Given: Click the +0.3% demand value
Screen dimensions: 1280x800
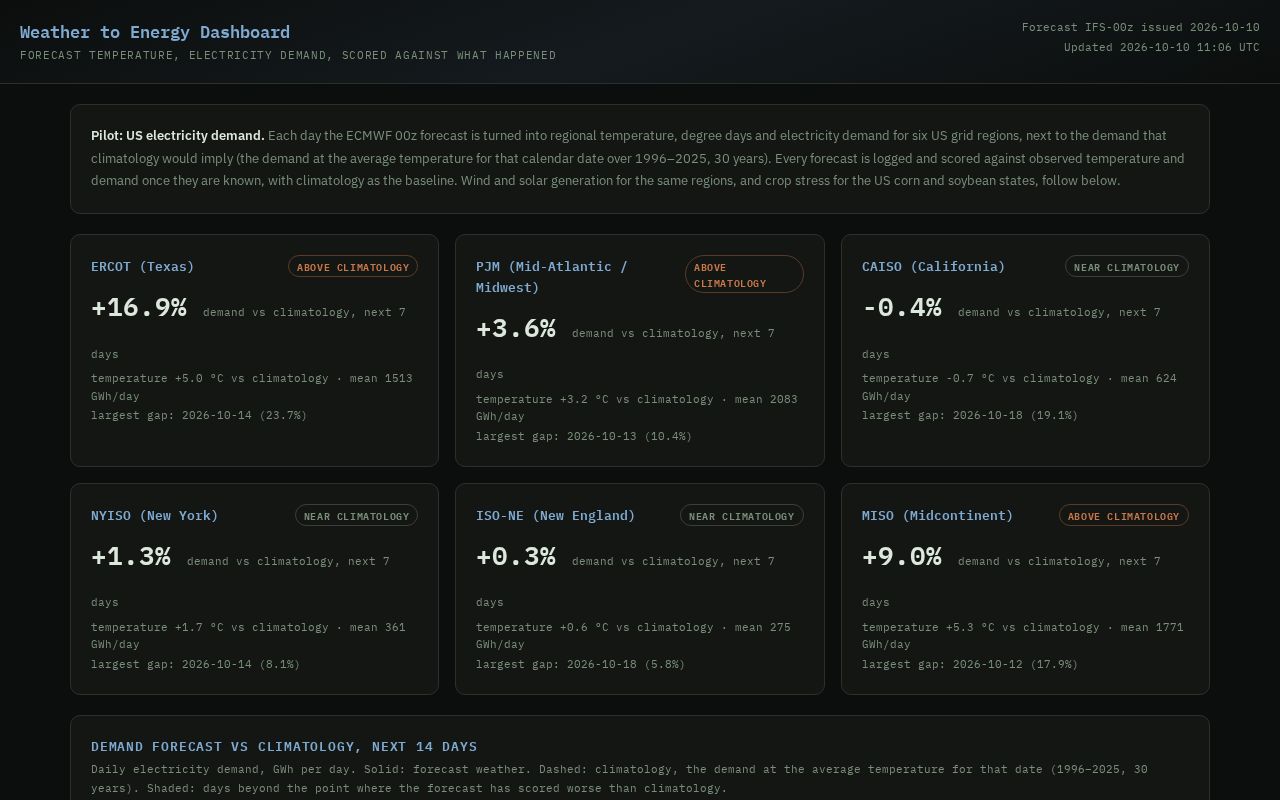Looking at the screenshot, I should coord(516,556).
